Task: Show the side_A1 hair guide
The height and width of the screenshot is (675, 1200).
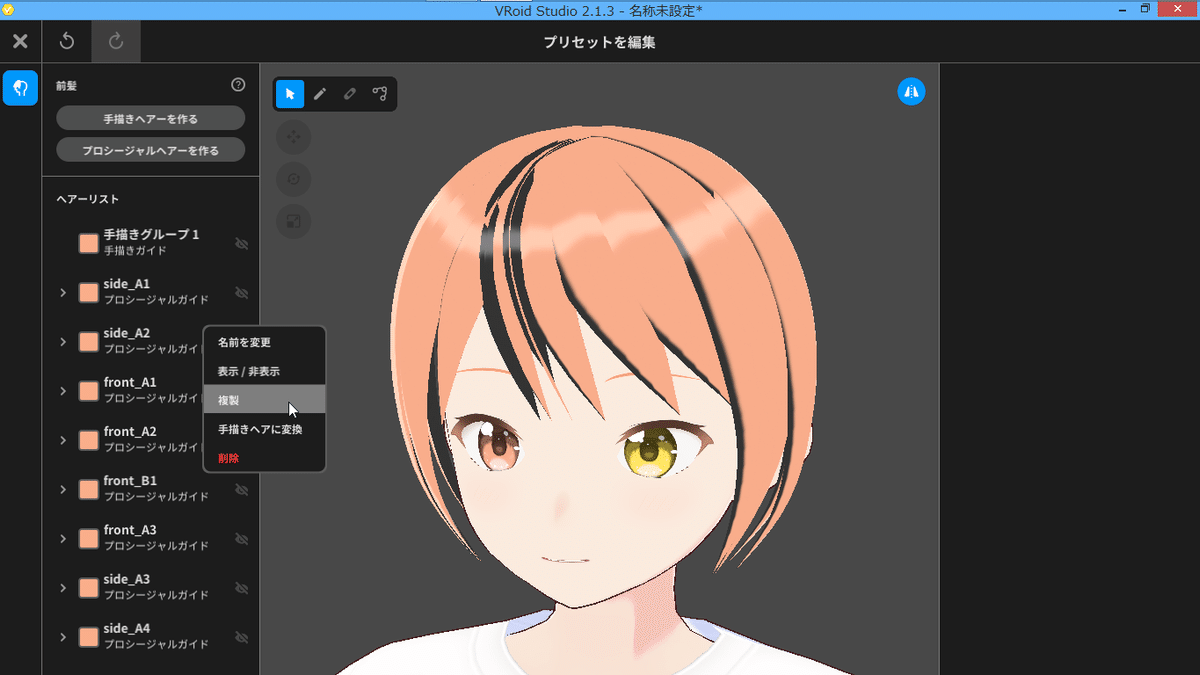Action: click(242, 292)
